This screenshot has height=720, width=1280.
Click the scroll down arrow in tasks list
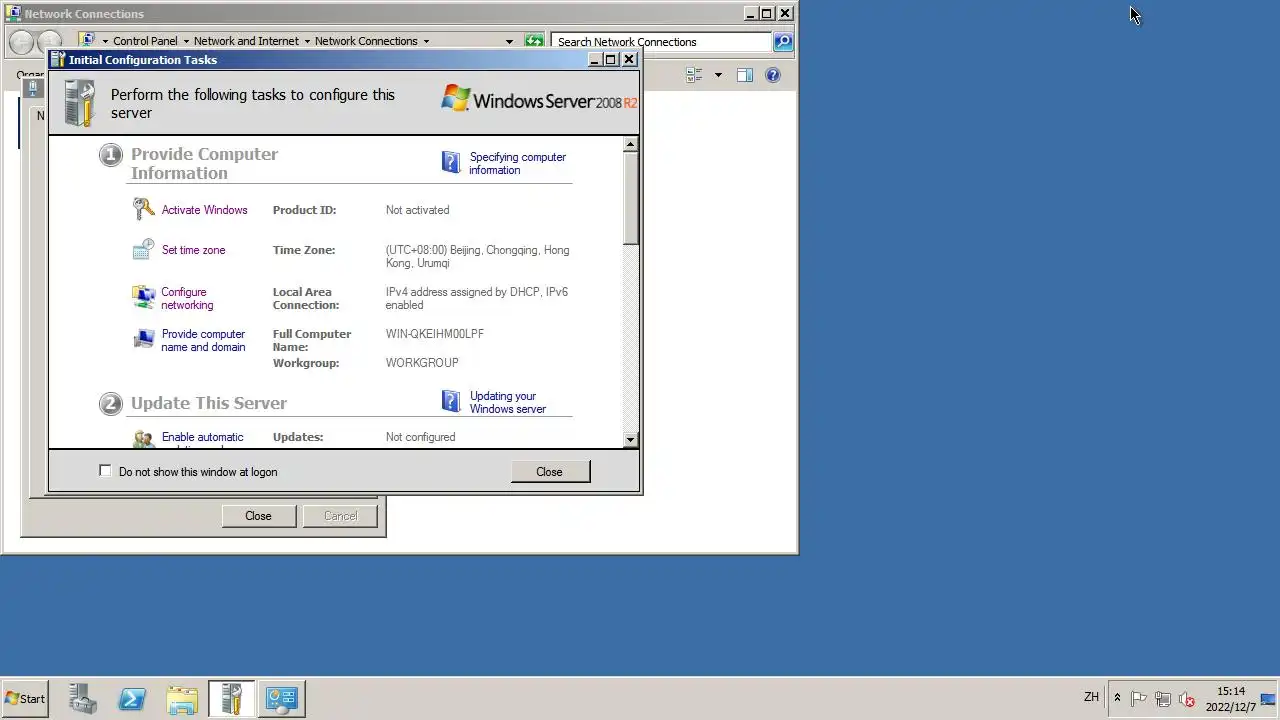[x=630, y=439]
